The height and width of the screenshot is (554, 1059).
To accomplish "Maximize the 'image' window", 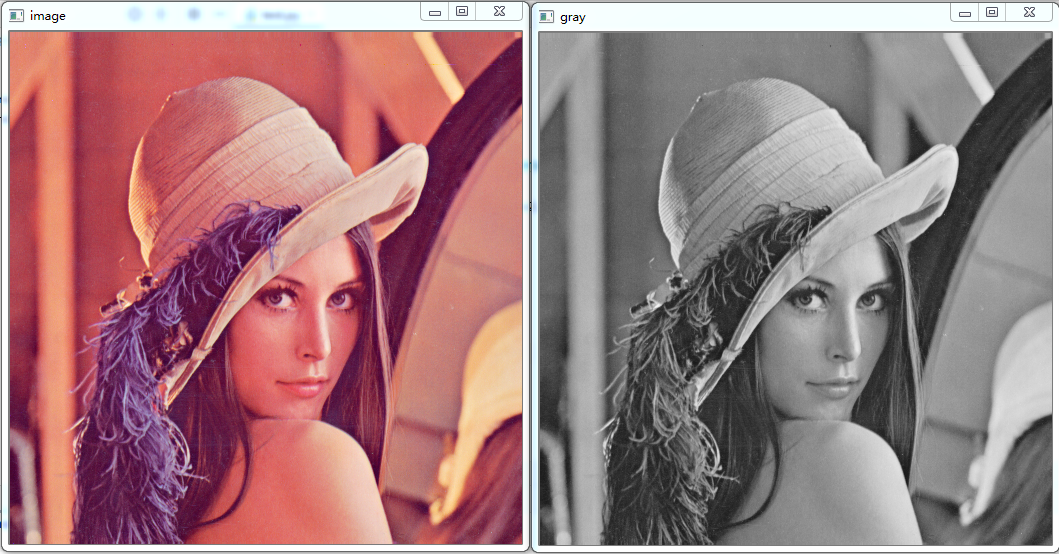I will [x=462, y=11].
